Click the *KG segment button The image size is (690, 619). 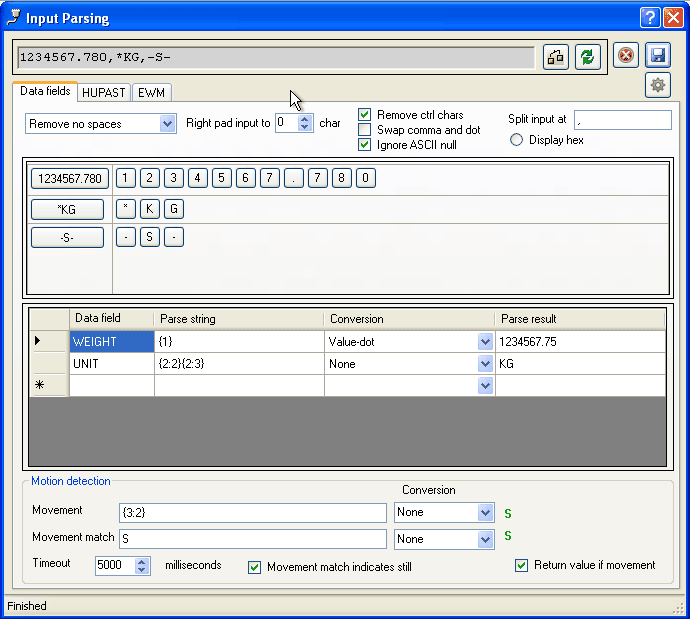click(x=68, y=209)
